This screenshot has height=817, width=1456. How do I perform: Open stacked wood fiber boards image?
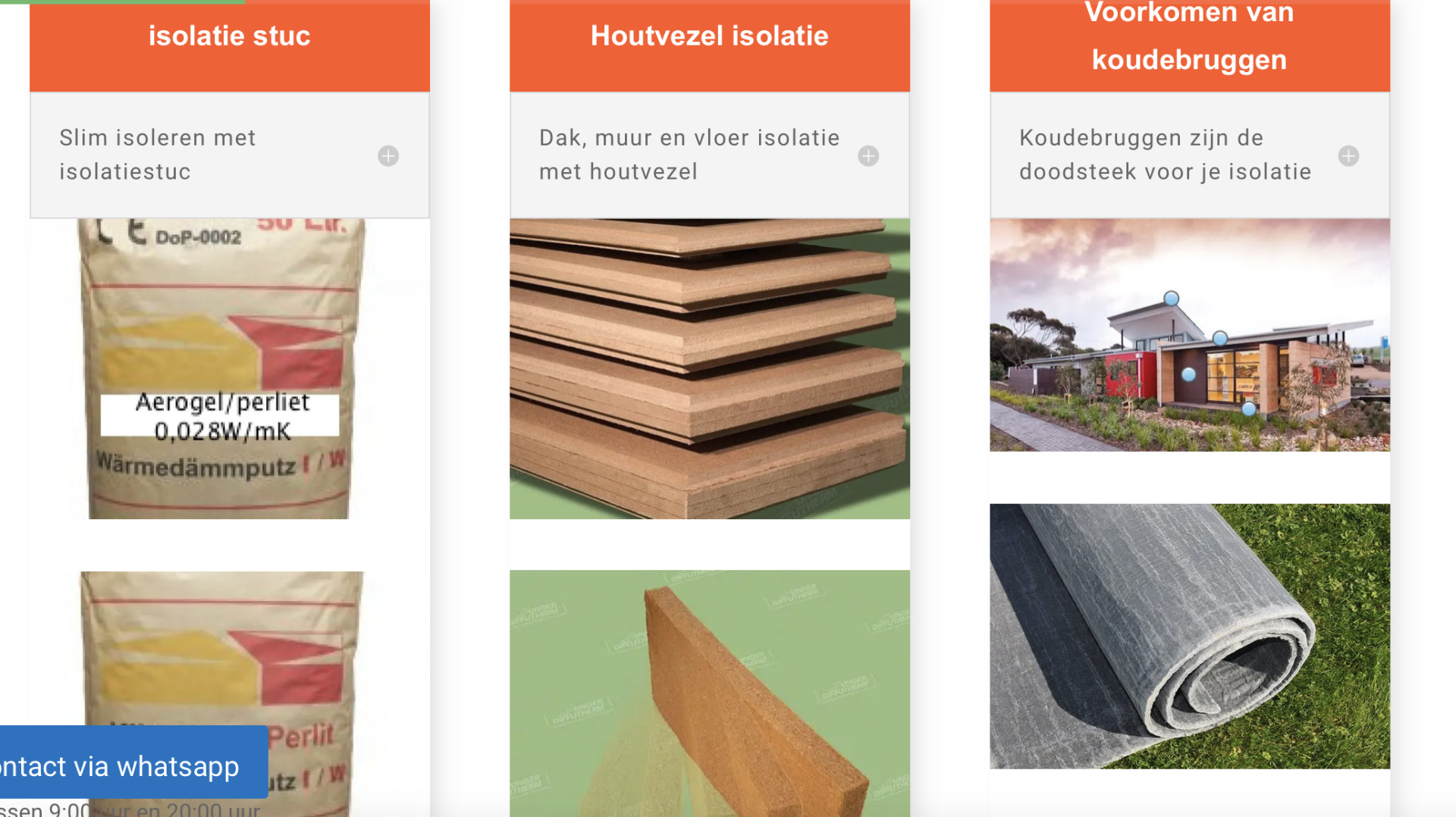coord(709,368)
